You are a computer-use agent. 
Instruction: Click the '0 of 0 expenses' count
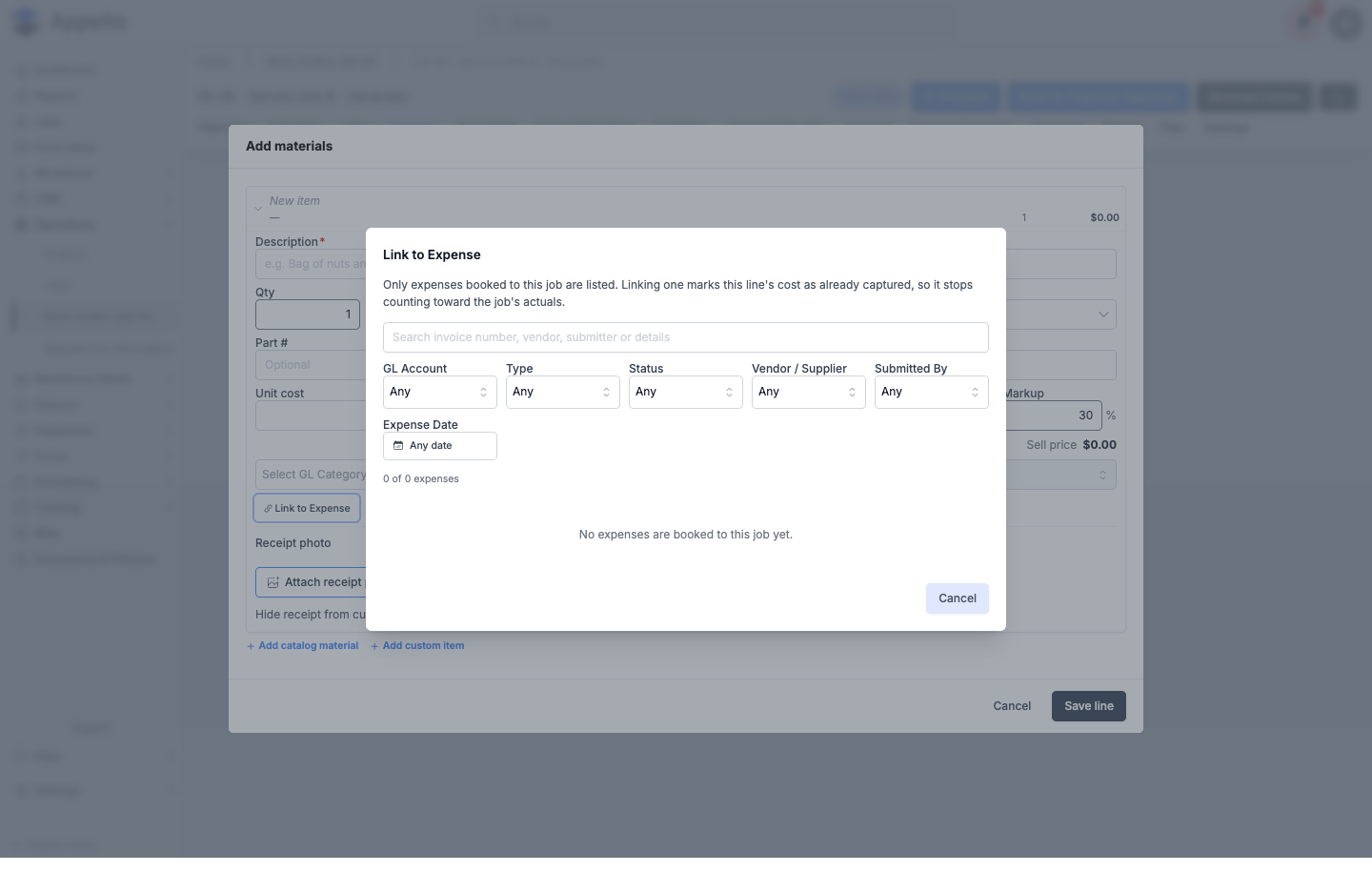[x=421, y=479]
